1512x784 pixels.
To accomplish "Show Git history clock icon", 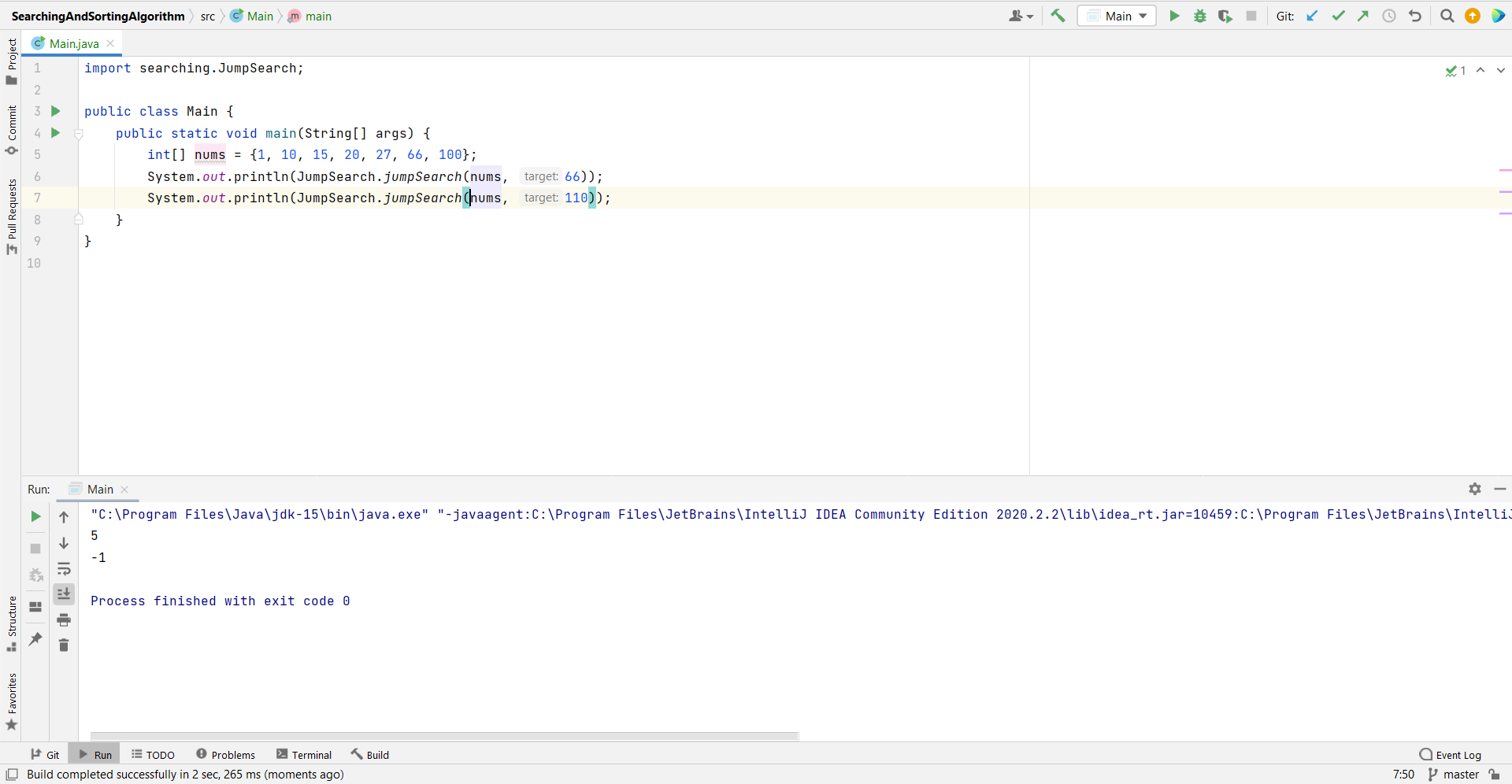I will tap(1389, 16).
